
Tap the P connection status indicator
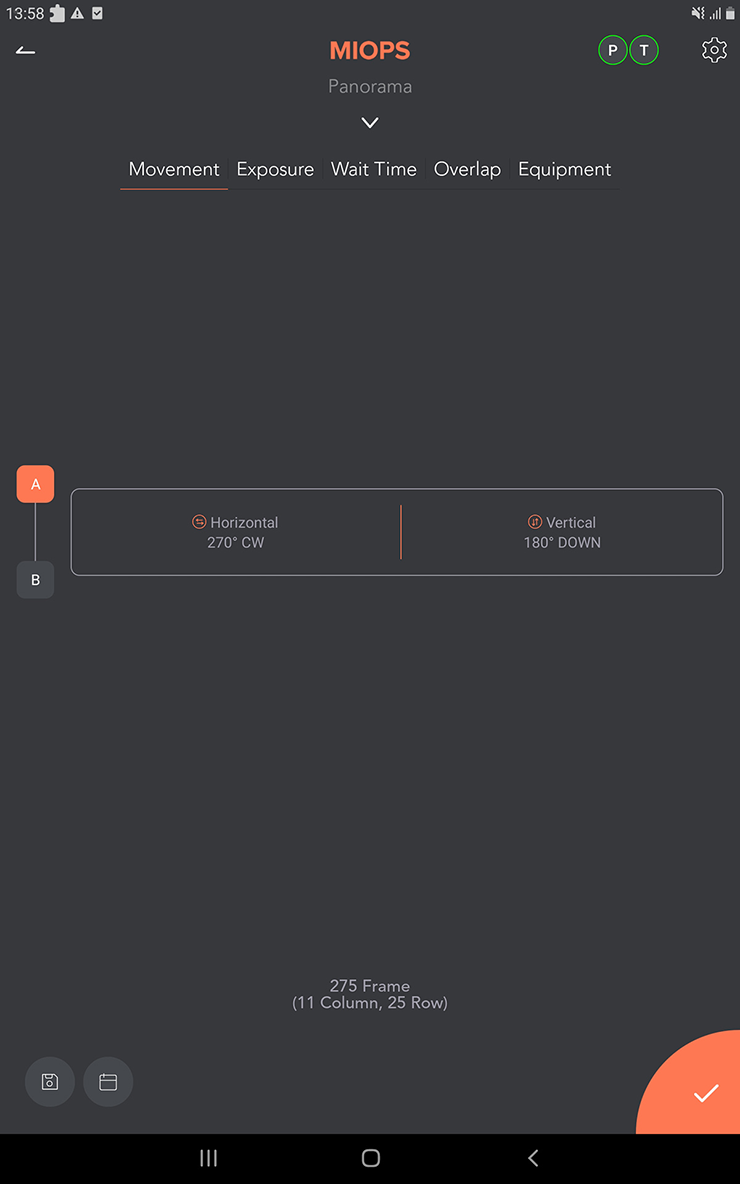pos(612,51)
